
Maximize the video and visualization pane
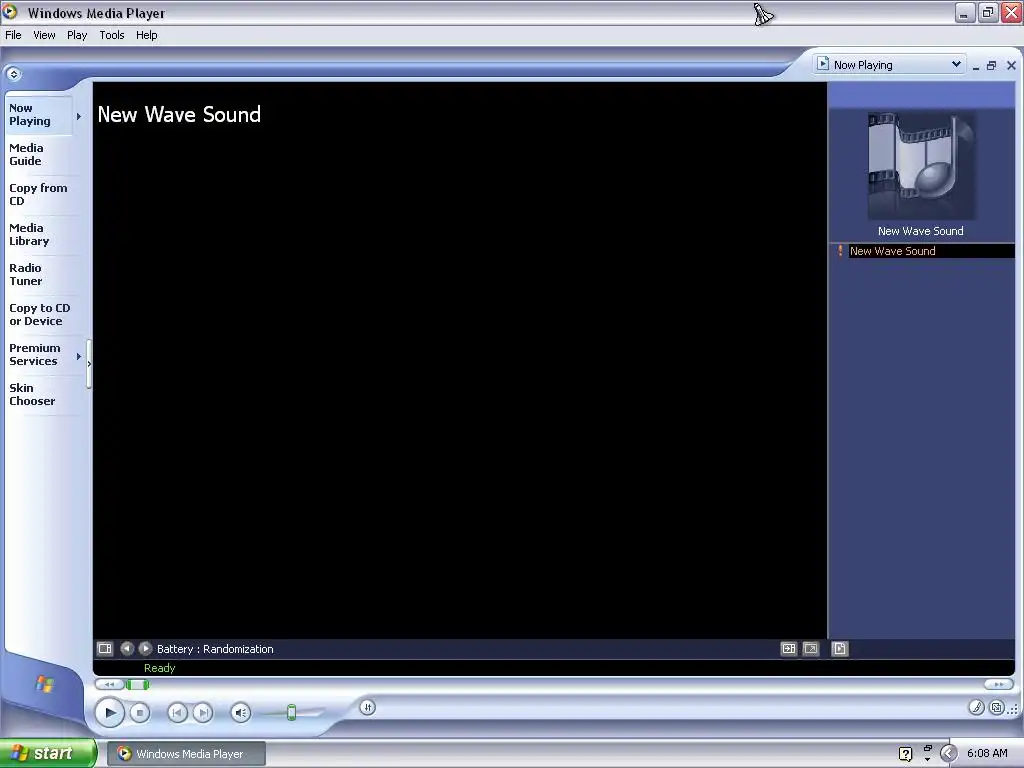pos(789,648)
